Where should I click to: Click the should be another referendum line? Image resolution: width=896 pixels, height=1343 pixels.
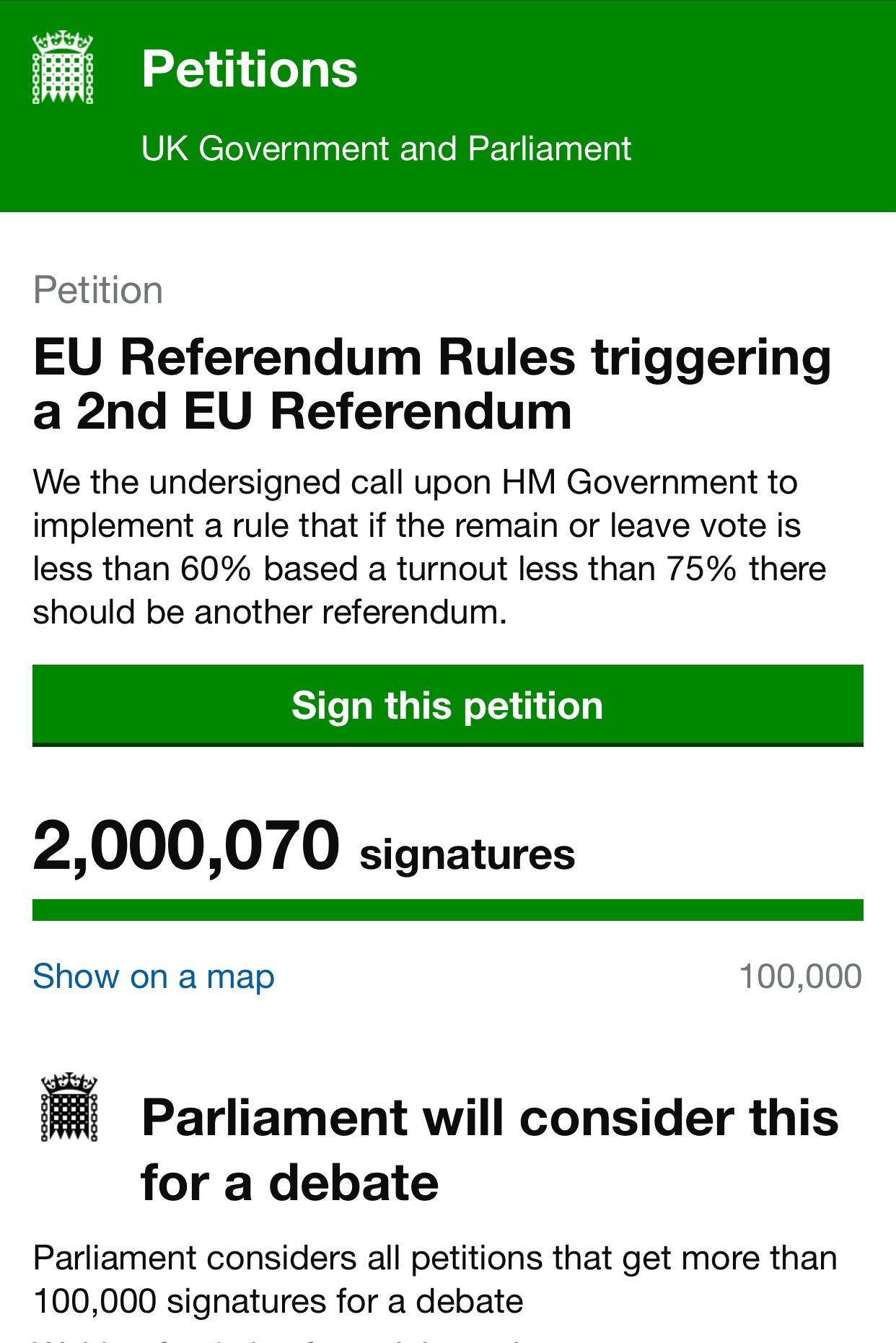(271, 612)
